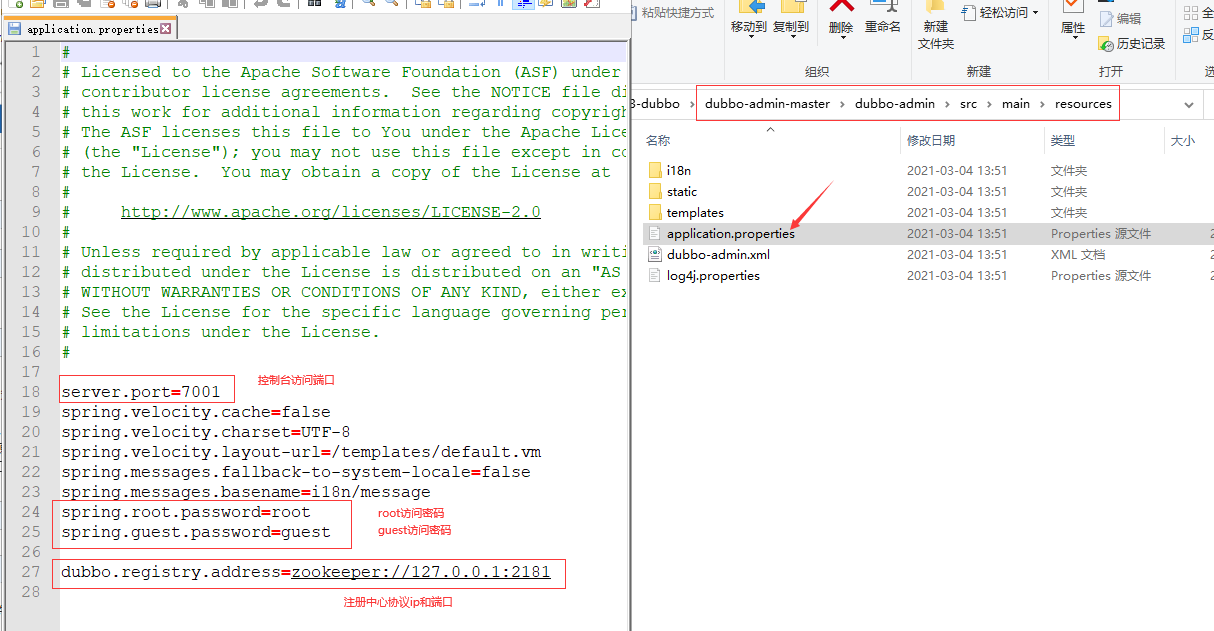Click the application.properties file icon
Viewport: 1214px width, 631px height.
point(655,233)
